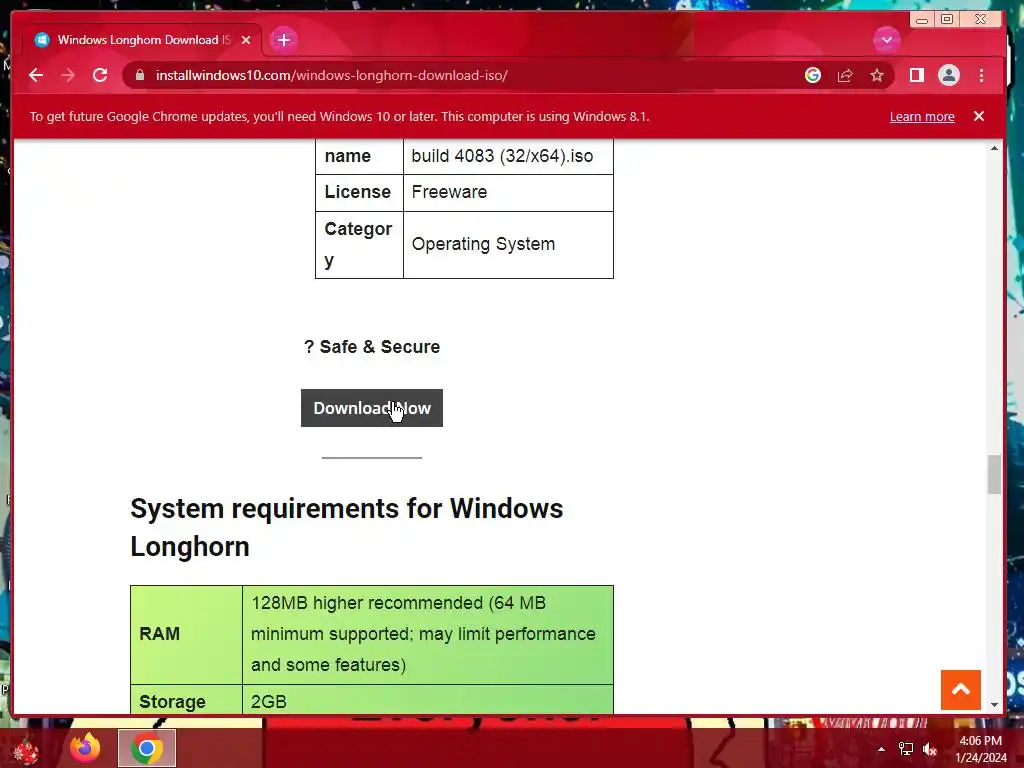Click the scrollbar up arrow
Viewport: 1024px width, 768px height.
(994, 149)
